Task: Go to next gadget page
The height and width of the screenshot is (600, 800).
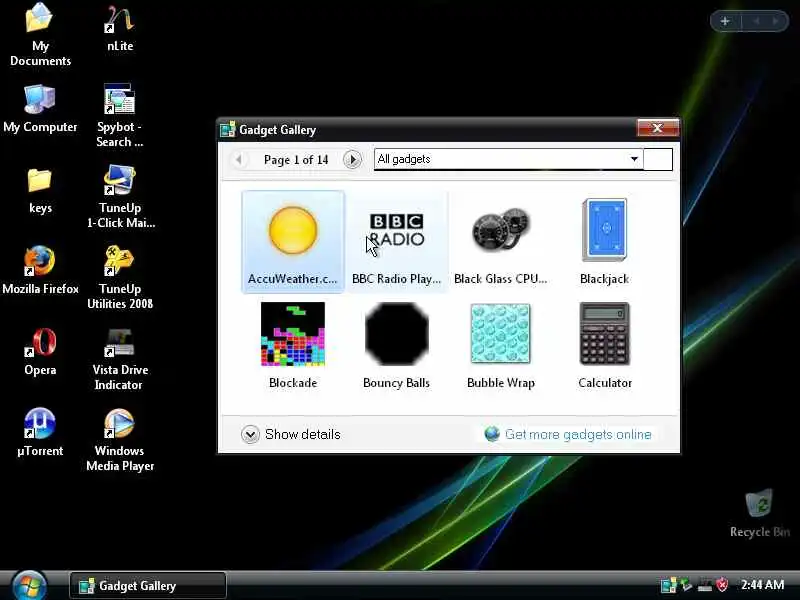Action: click(352, 160)
